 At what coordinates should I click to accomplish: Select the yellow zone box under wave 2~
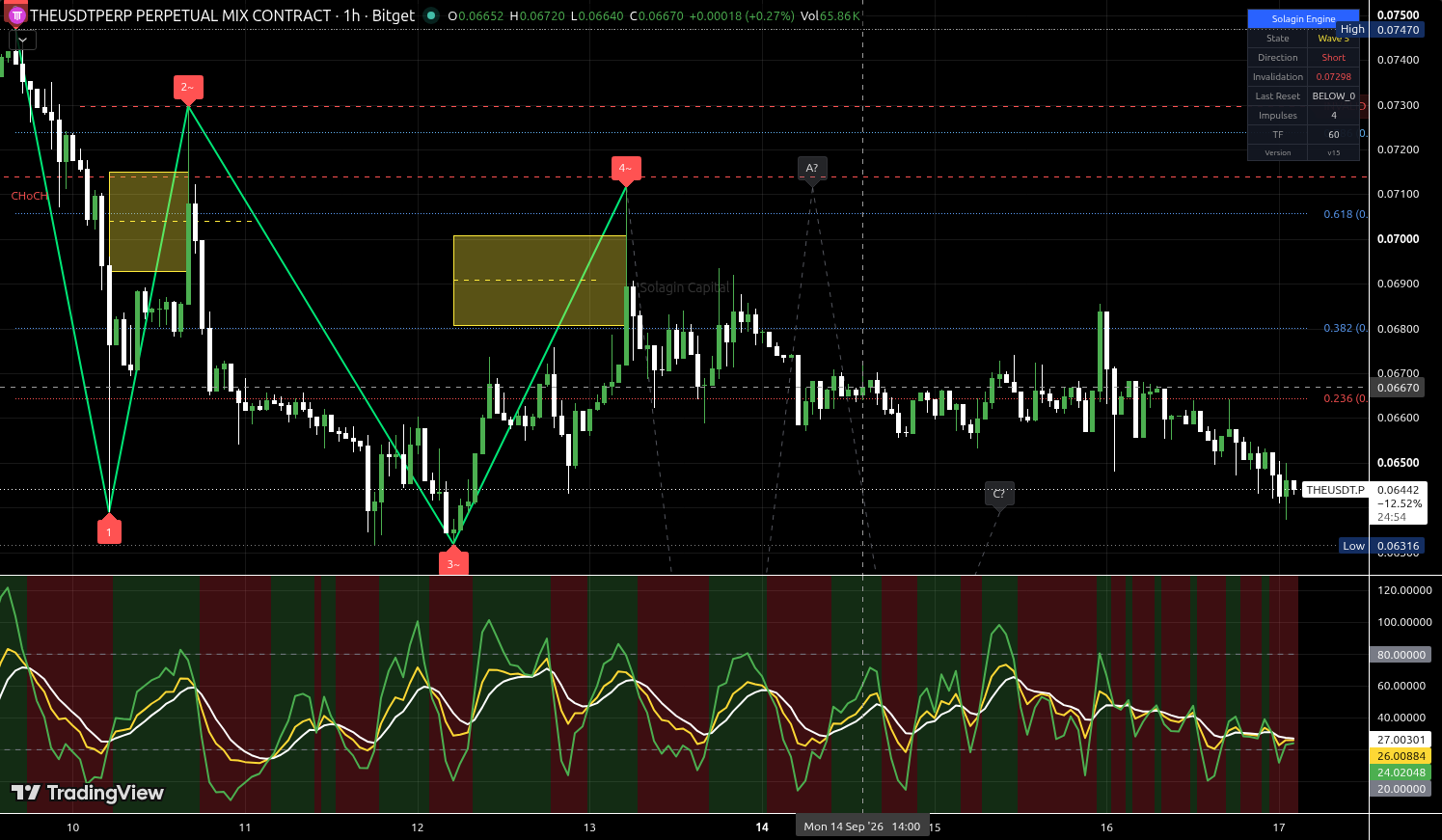[x=149, y=222]
